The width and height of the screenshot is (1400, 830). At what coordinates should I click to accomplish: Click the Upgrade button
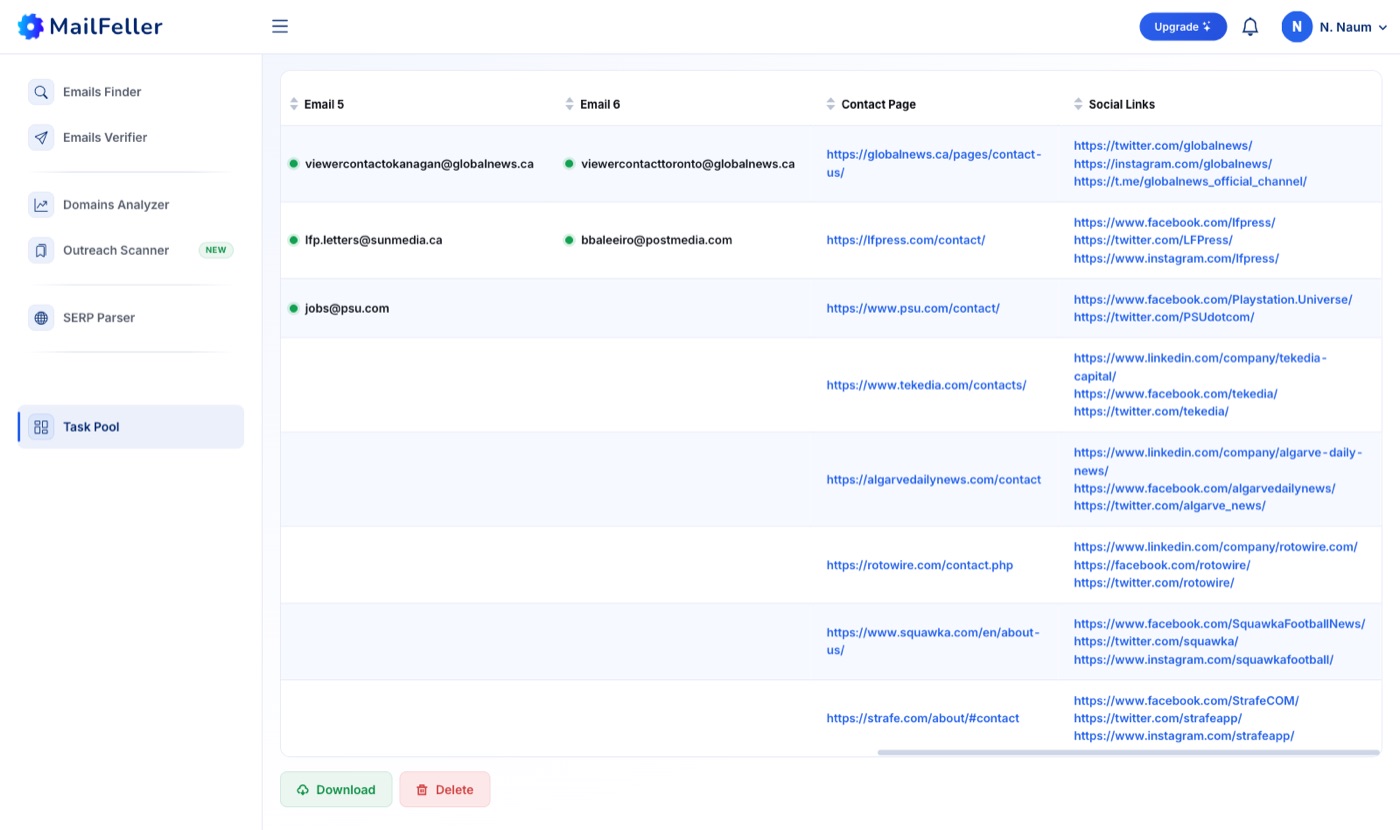[1183, 27]
